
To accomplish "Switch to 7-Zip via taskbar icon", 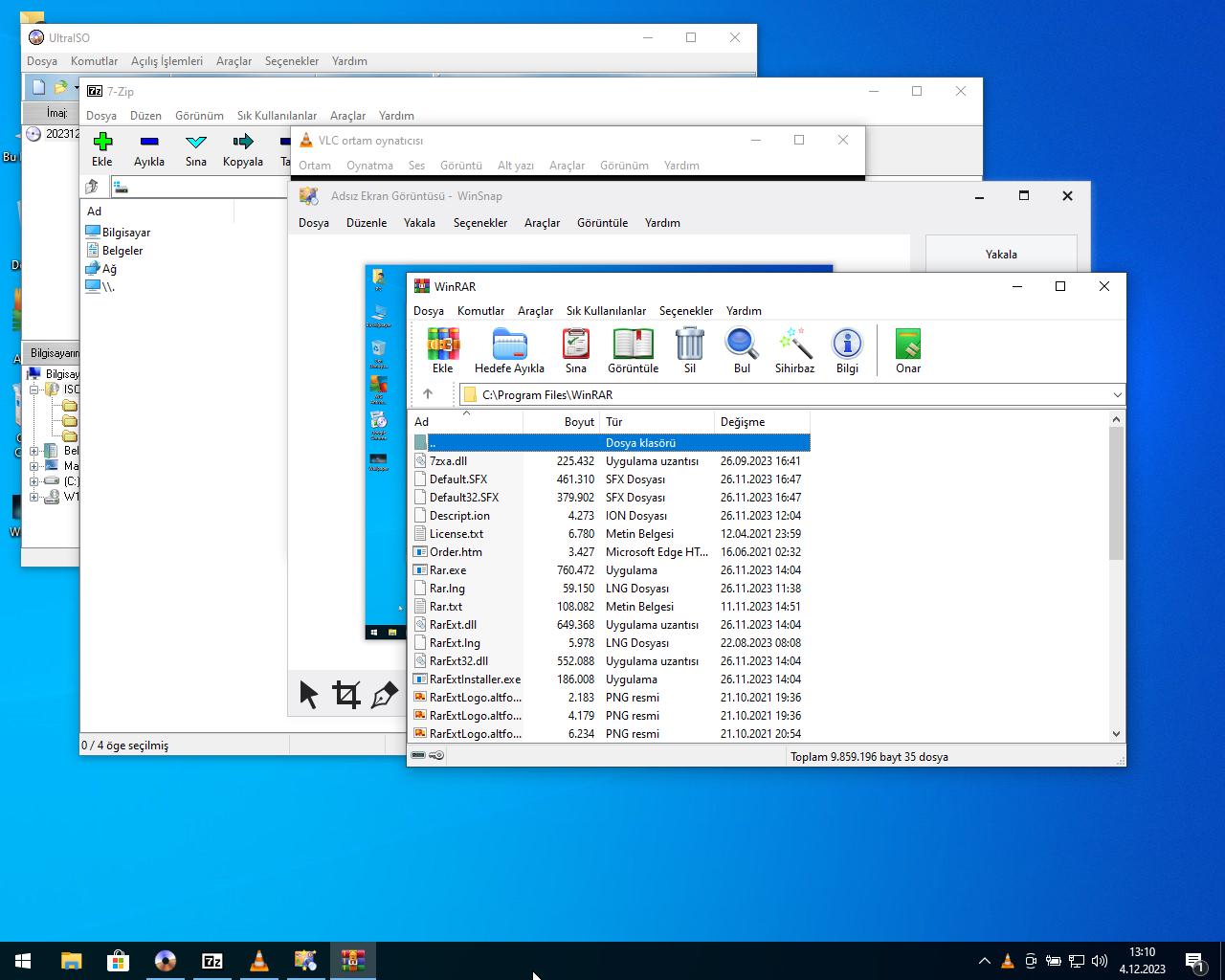I will [x=212, y=961].
